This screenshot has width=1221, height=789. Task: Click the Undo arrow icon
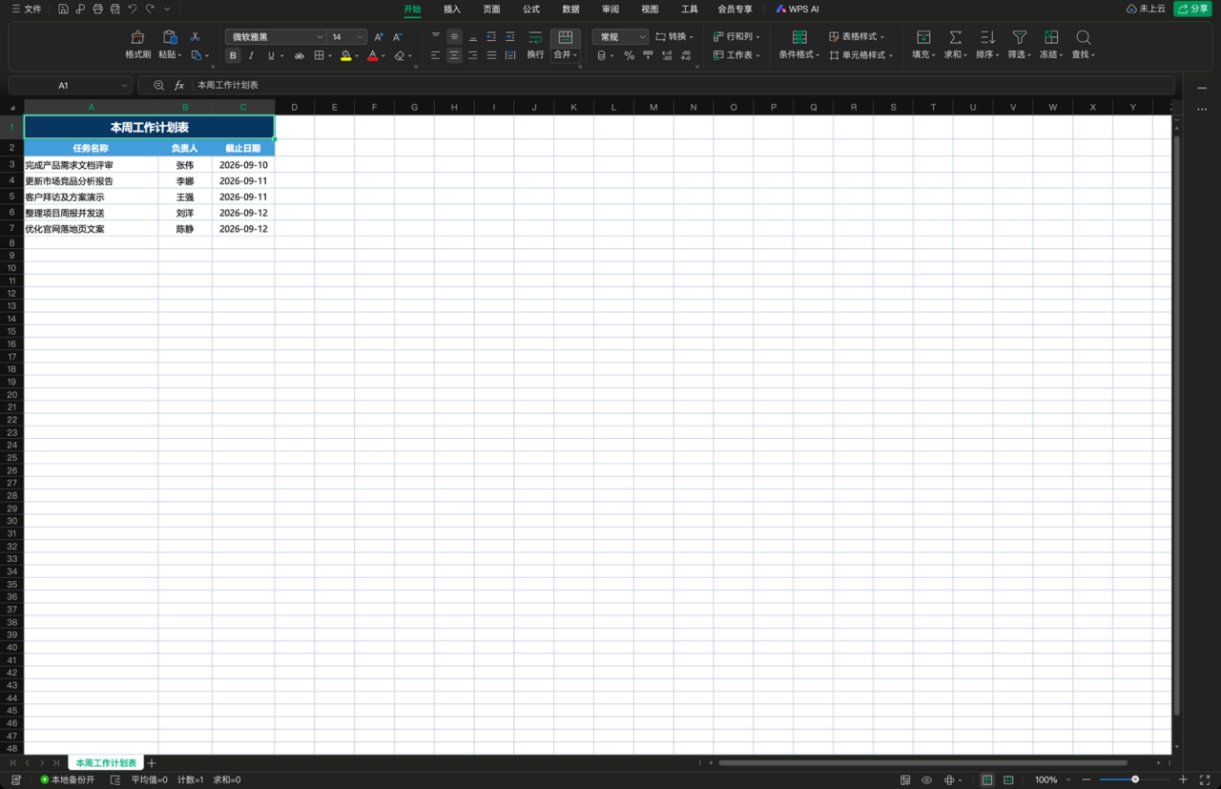click(x=132, y=9)
